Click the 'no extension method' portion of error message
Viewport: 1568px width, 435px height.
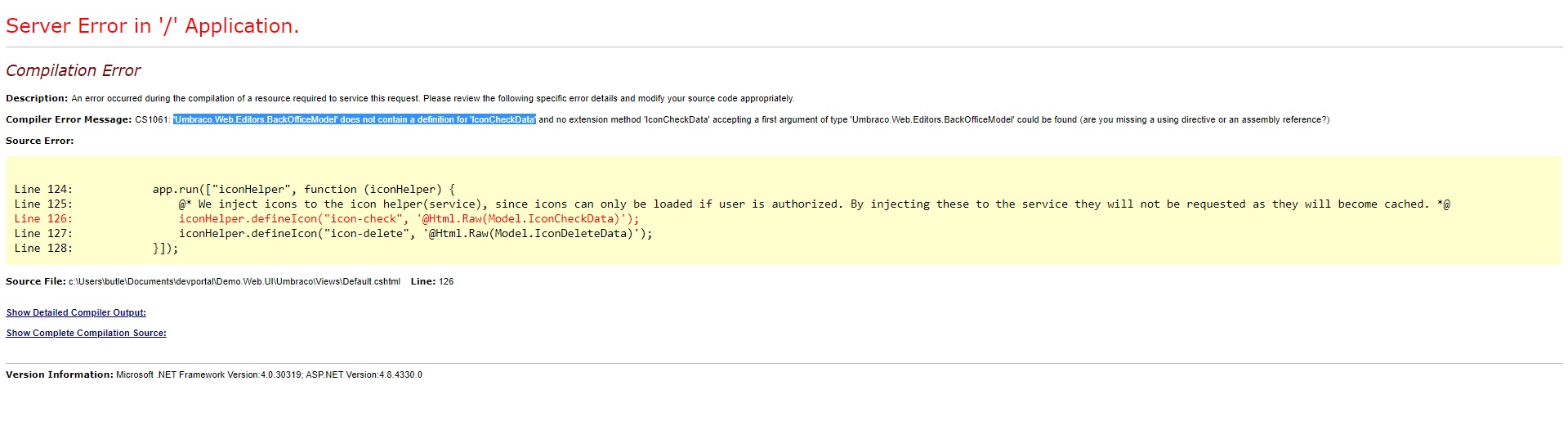(x=599, y=119)
